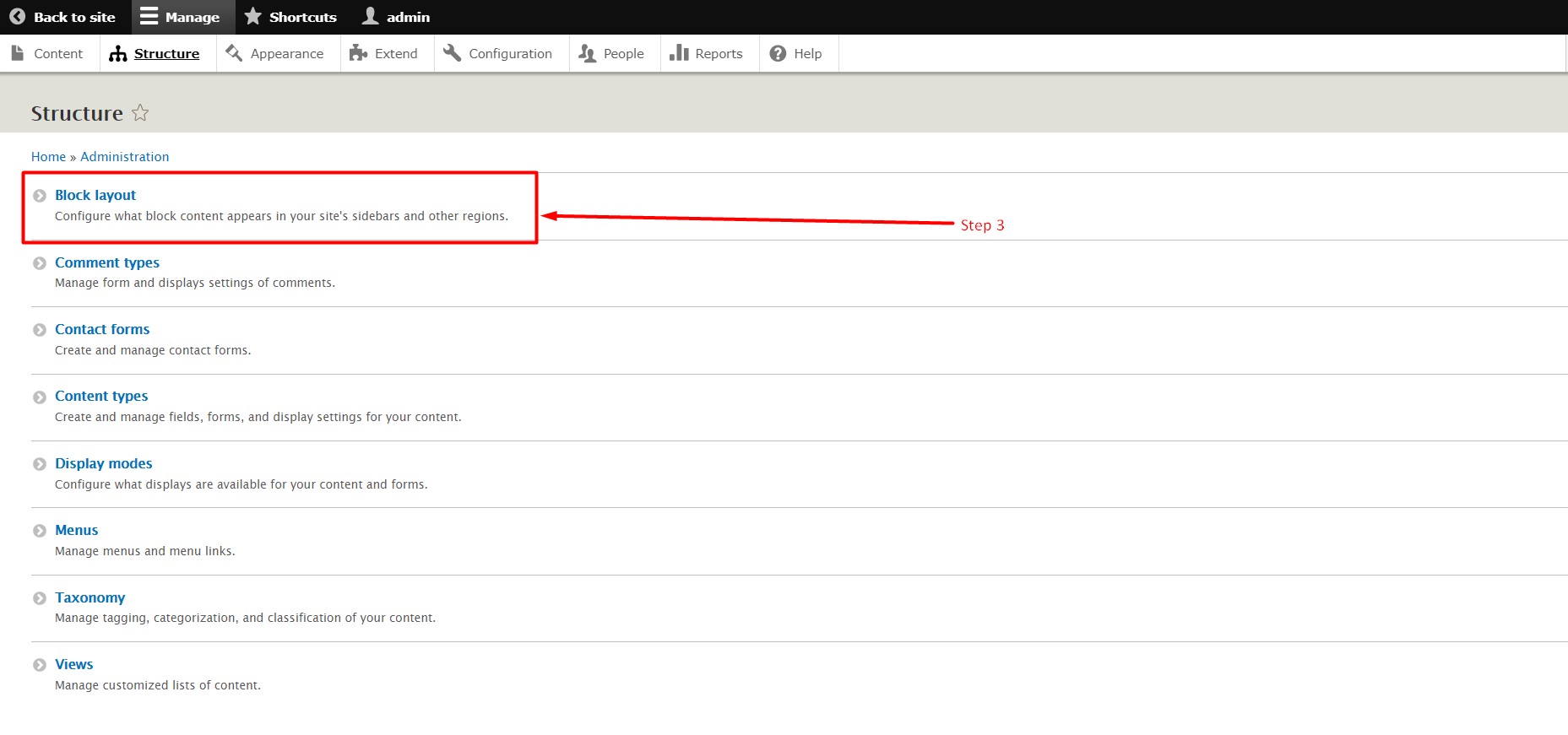Open the Appearance admin menu item
This screenshot has width=1568, height=735.
279,53
